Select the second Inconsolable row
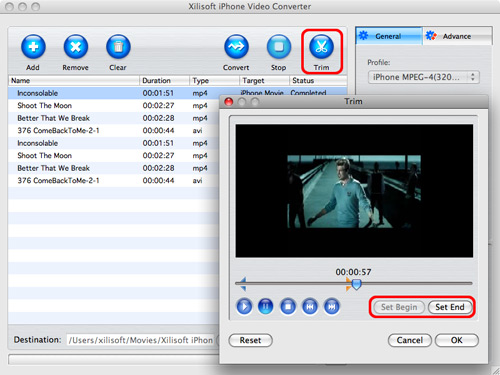Image resolution: width=500 pixels, height=375 pixels. pyautogui.click(x=113, y=143)
